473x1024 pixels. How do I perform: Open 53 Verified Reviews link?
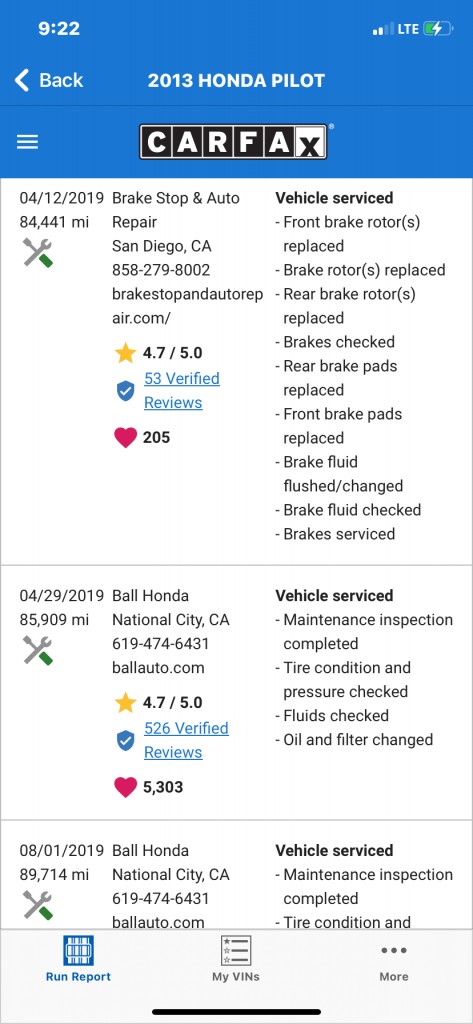(x=182, y=391)
